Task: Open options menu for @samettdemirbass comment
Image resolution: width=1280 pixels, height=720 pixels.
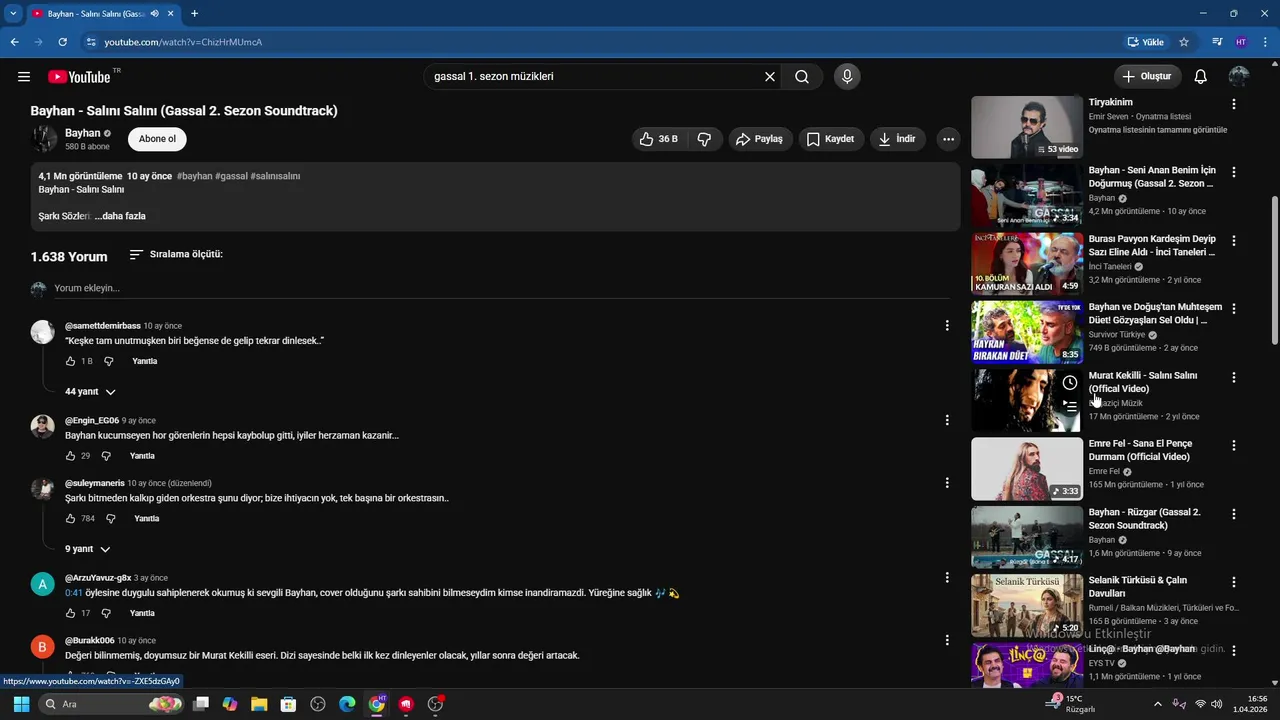Action: [947, 326]
